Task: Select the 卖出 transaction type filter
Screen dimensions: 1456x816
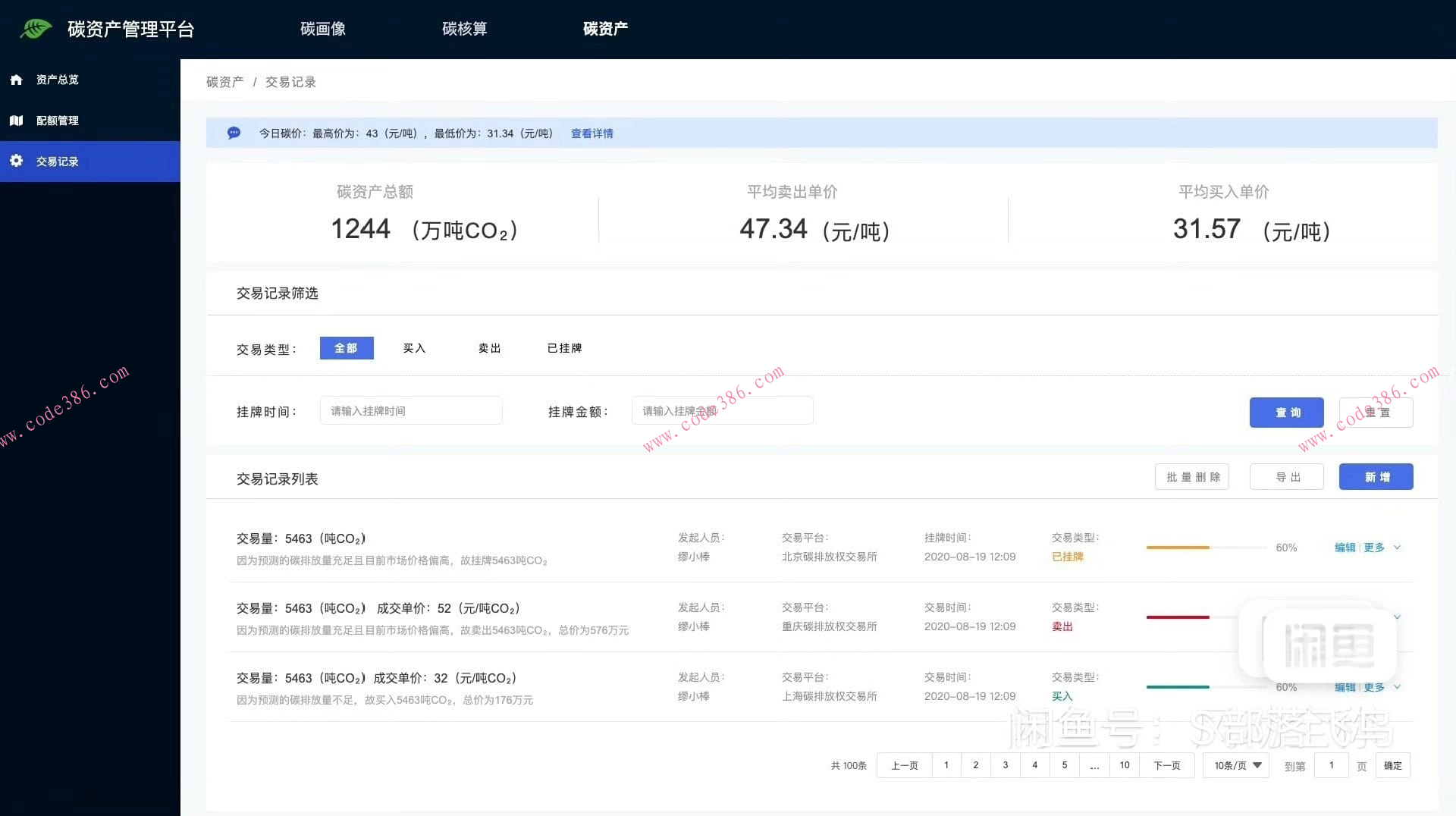Action: (488, 348)
